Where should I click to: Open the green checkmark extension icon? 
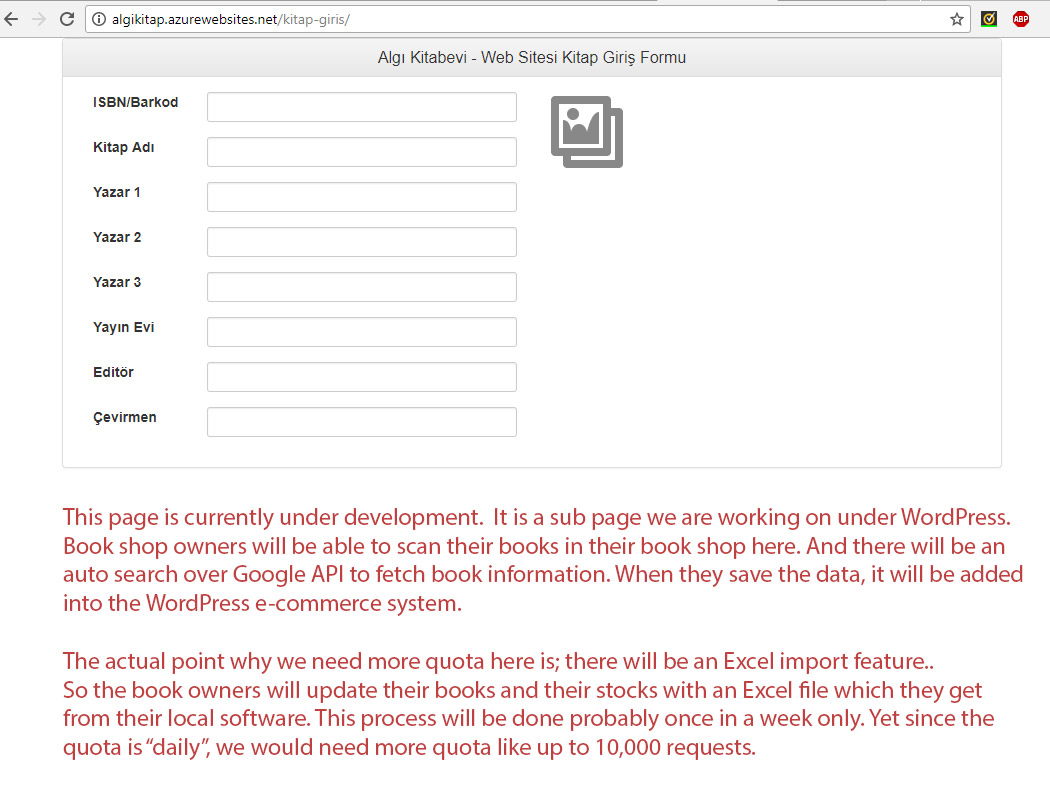(x=989, y=19)
